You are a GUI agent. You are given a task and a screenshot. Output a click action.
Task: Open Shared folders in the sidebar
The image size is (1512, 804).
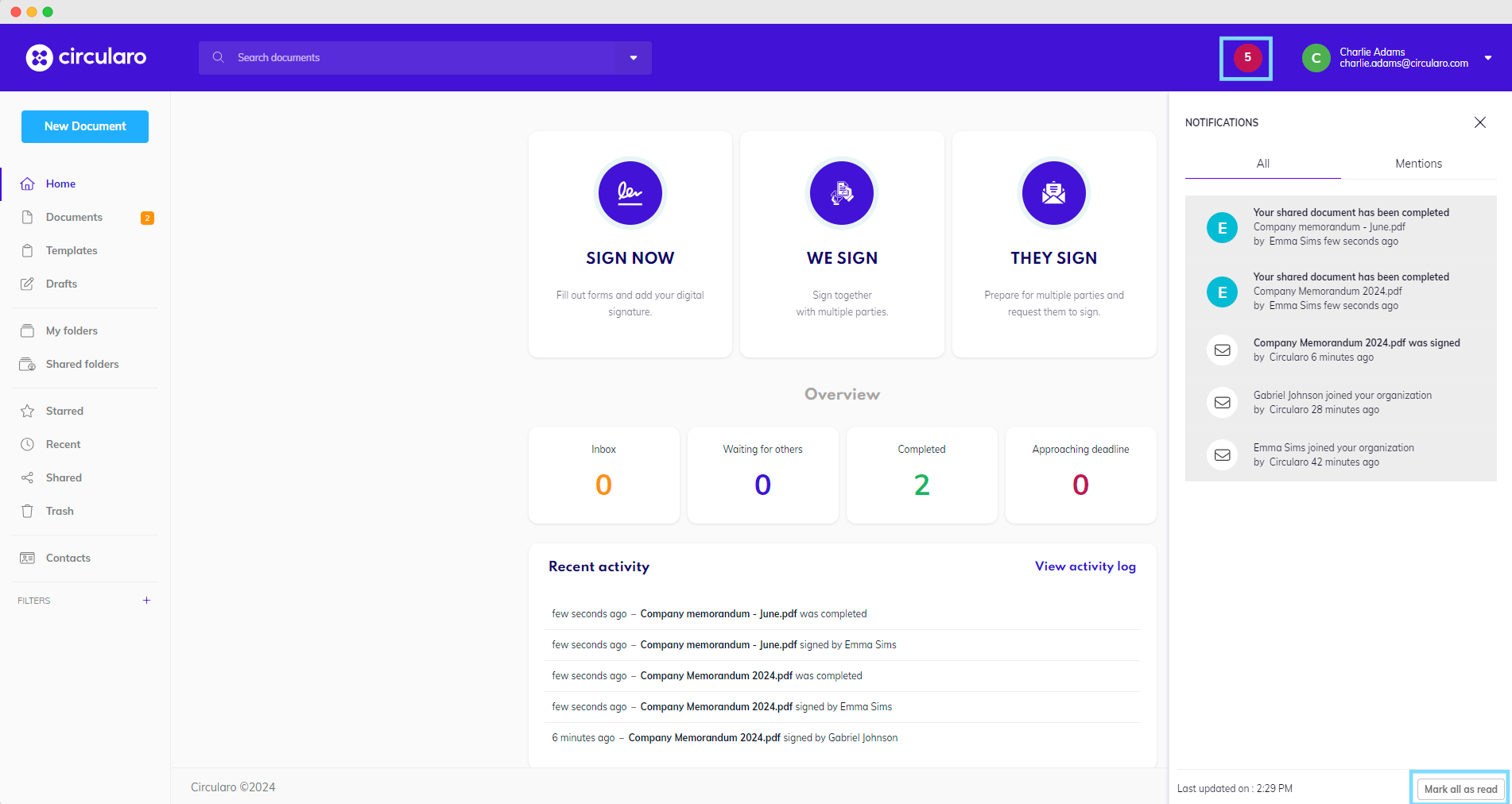click(x=82, y=364)
